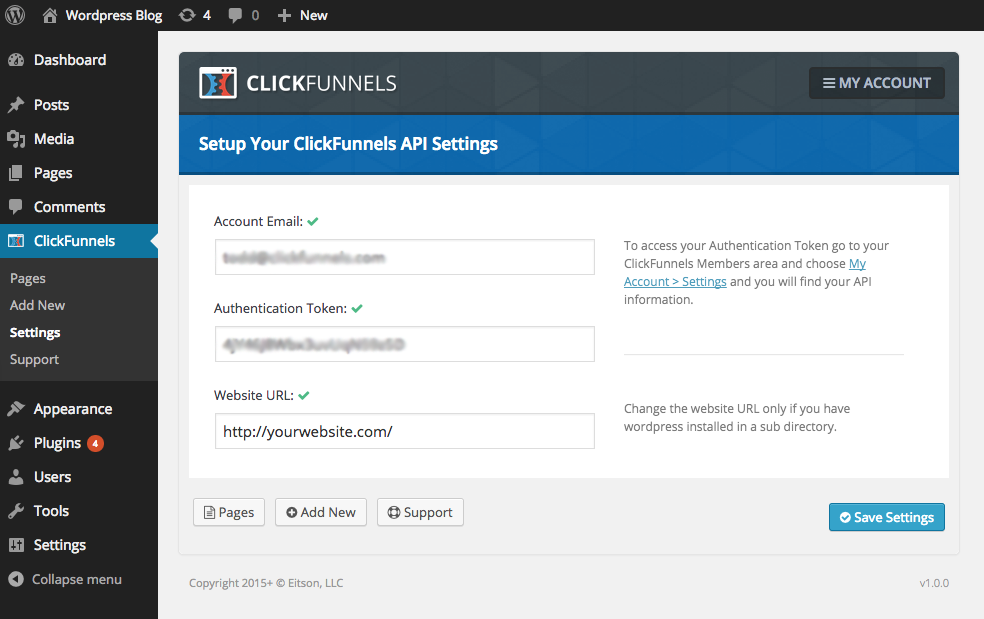Viewport: 984px width, 619px height.
Task: Click the Support button below the form
Action: [420, 512]
